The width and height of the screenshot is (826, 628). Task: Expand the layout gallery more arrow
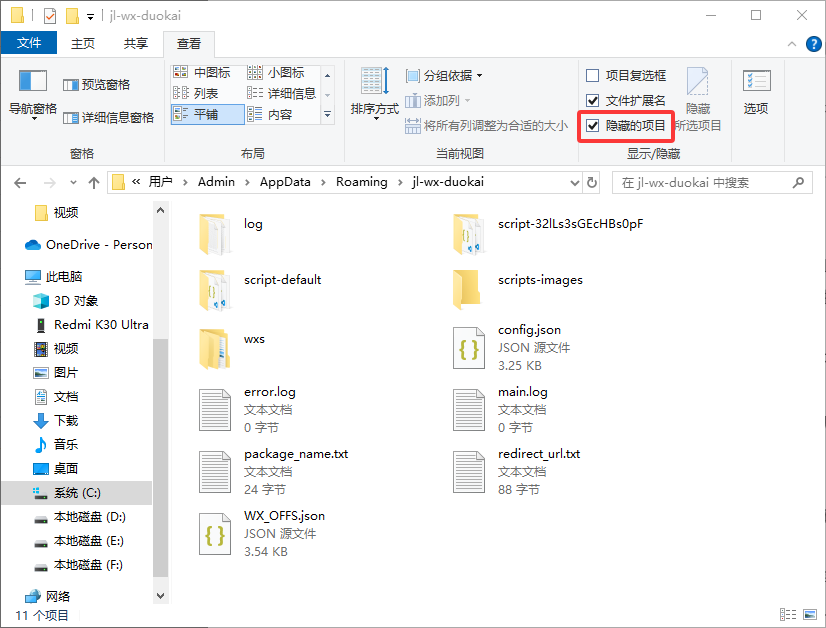point(327,114)
